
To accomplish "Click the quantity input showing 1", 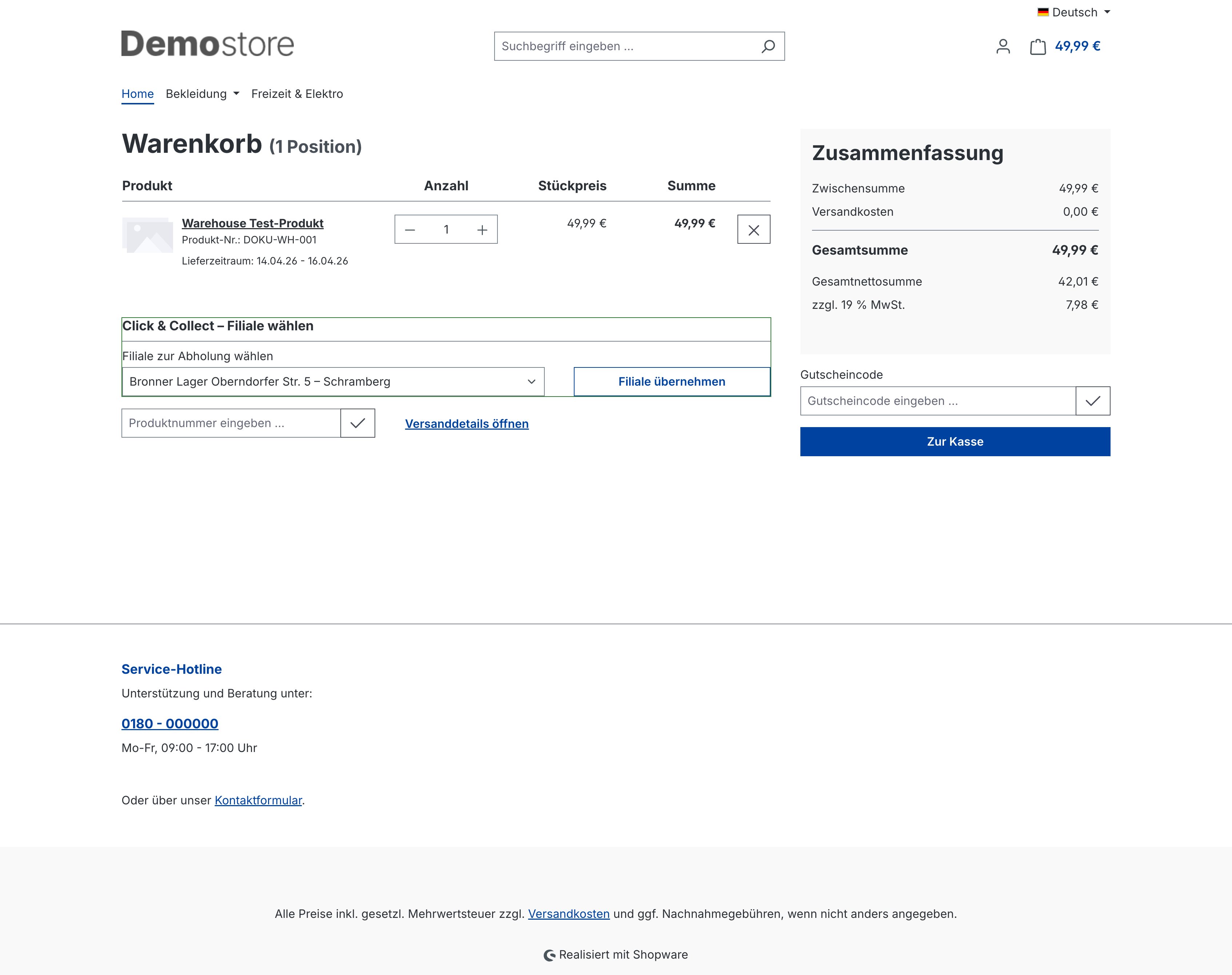I will (446, 229).
